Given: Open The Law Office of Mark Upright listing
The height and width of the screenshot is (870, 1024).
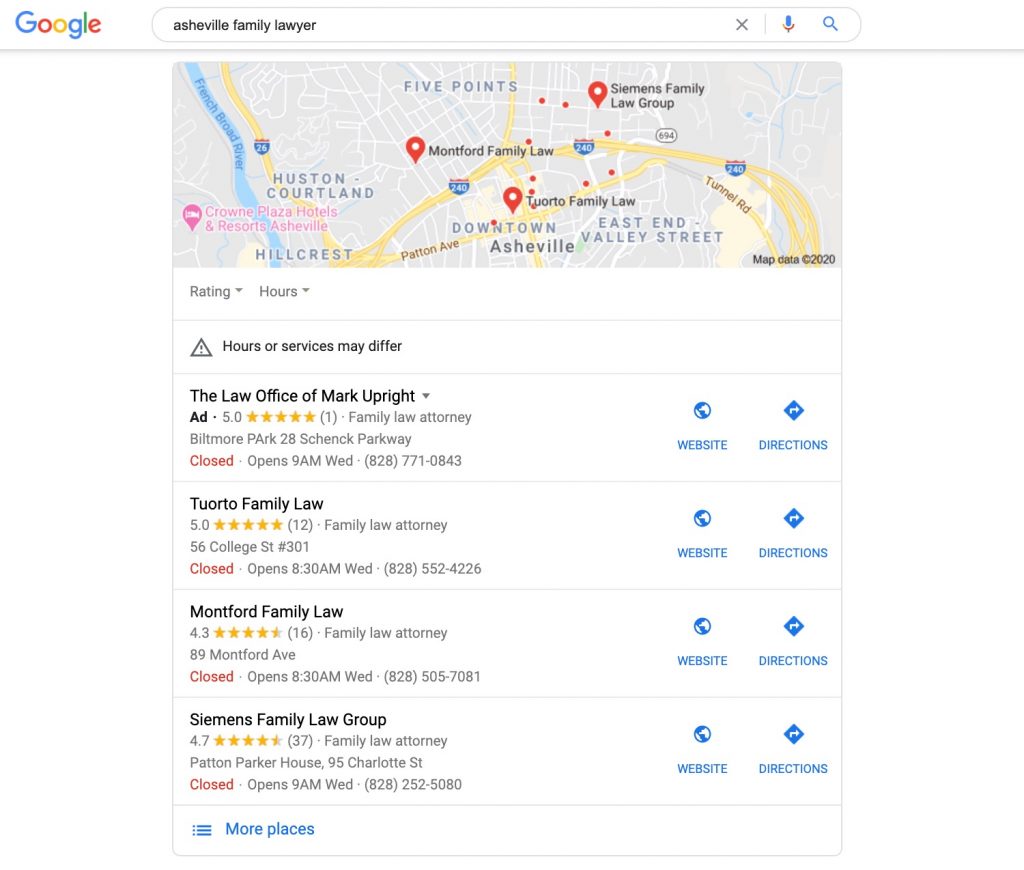Looking at the screenshot, I should (302, 396).
